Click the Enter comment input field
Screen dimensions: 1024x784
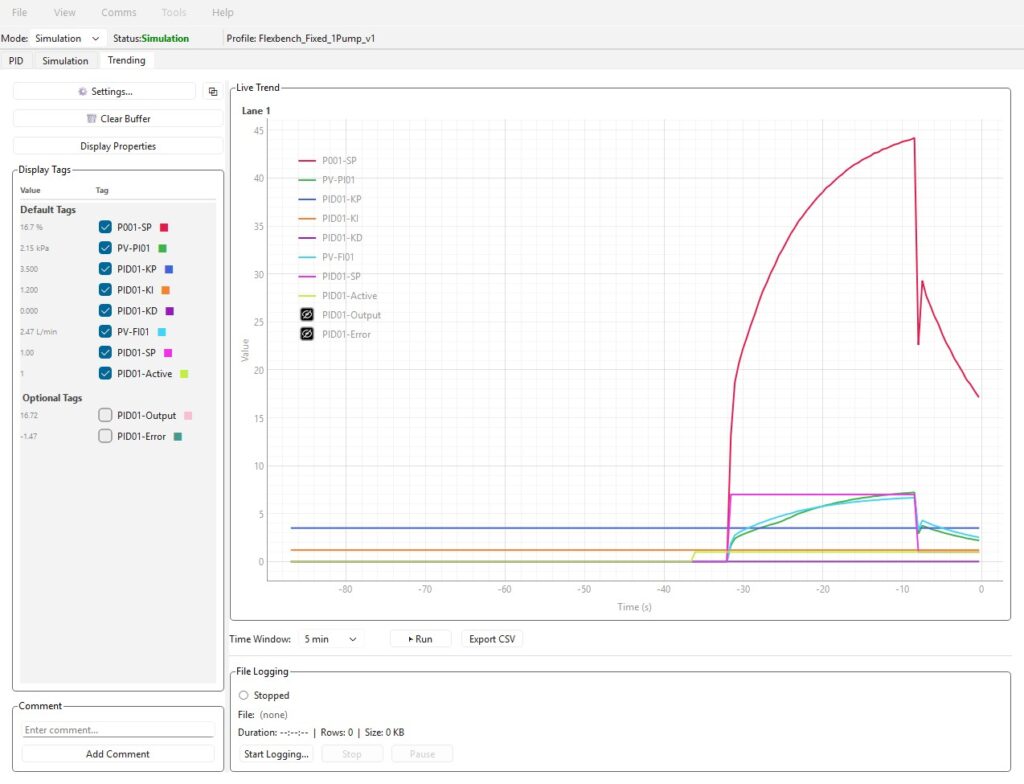pos(118,730)
